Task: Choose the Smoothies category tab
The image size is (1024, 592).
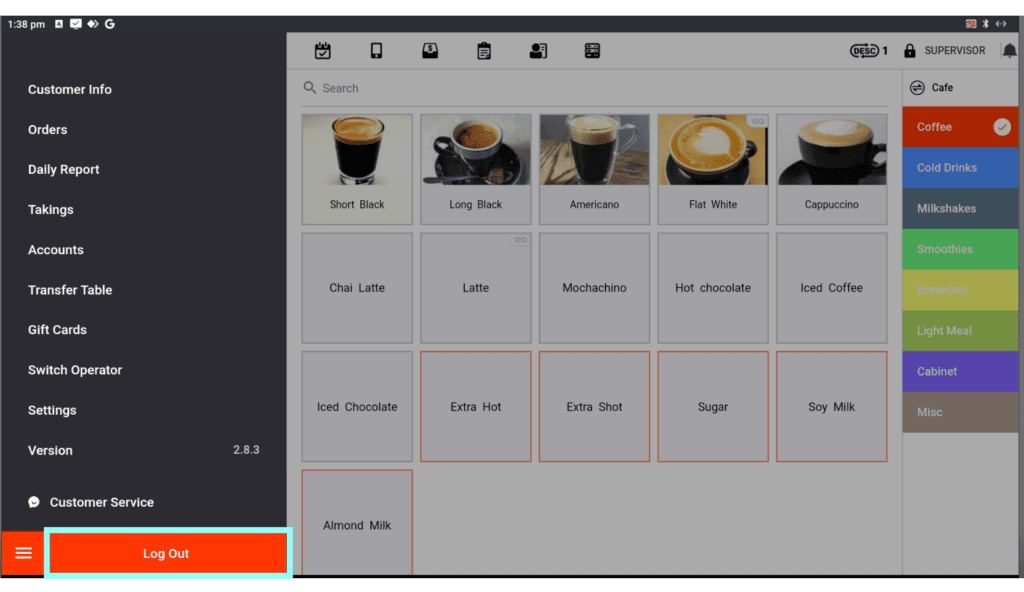Action: point(960,249)
